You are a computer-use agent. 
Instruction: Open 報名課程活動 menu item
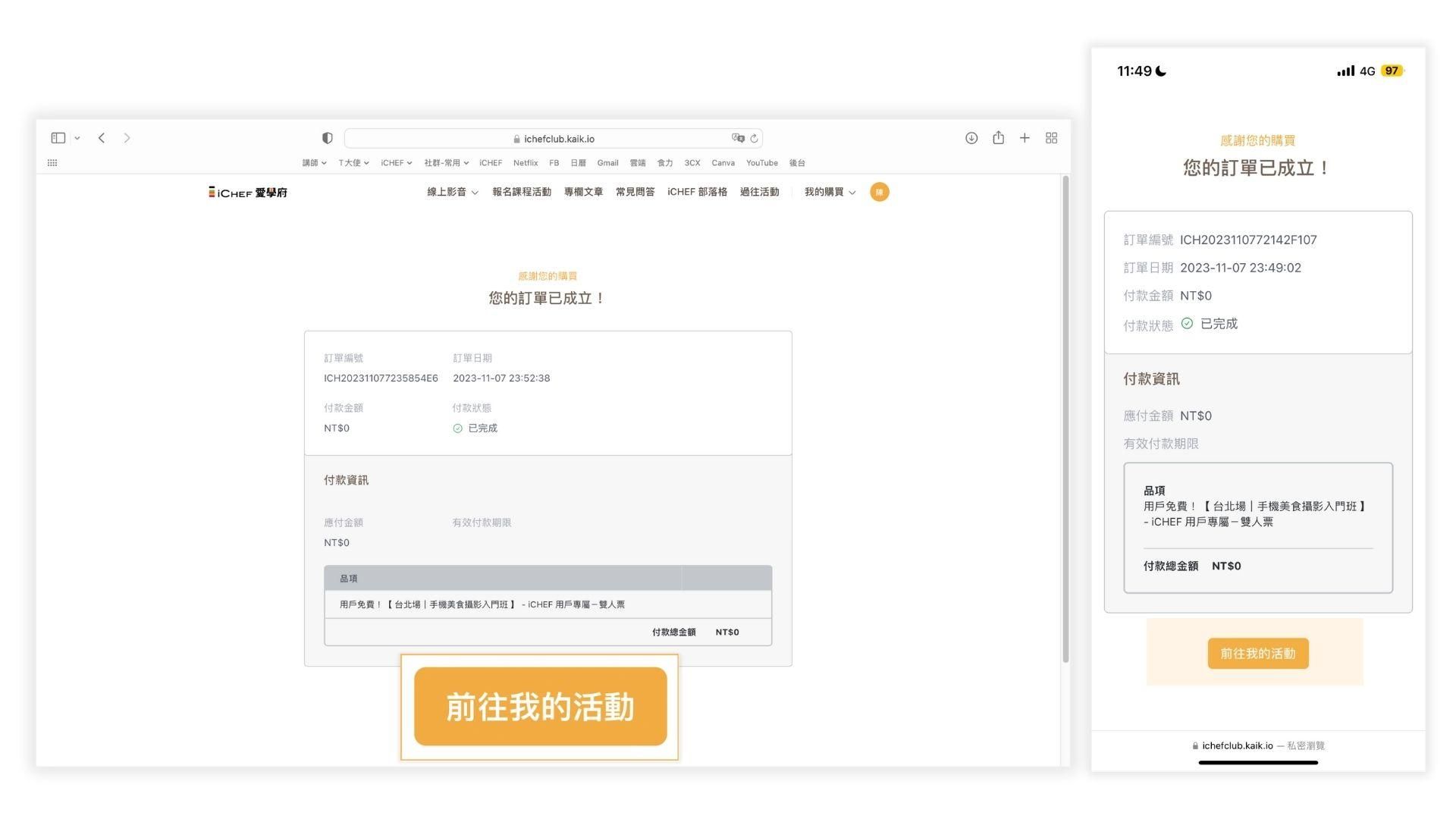(522, 193)
